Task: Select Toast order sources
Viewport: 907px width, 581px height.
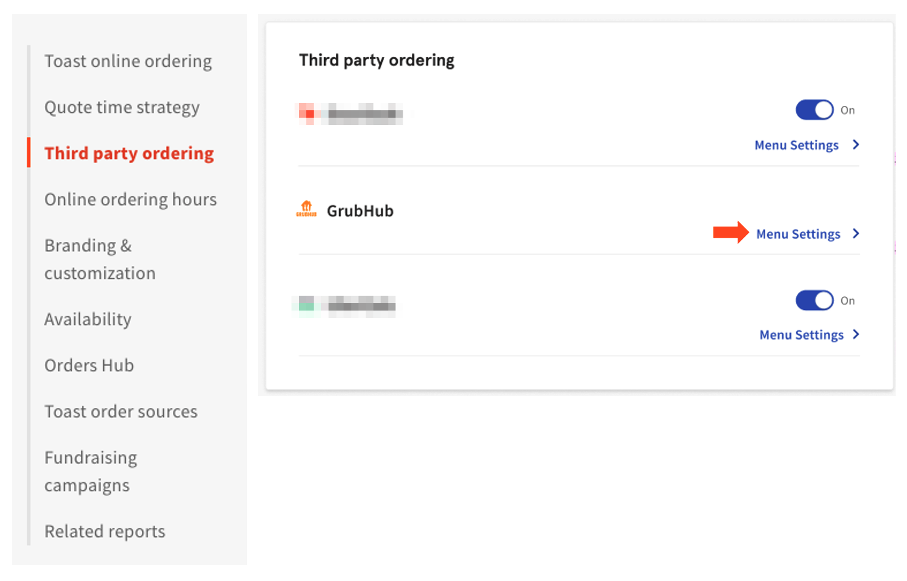Action: coord(121,411)
